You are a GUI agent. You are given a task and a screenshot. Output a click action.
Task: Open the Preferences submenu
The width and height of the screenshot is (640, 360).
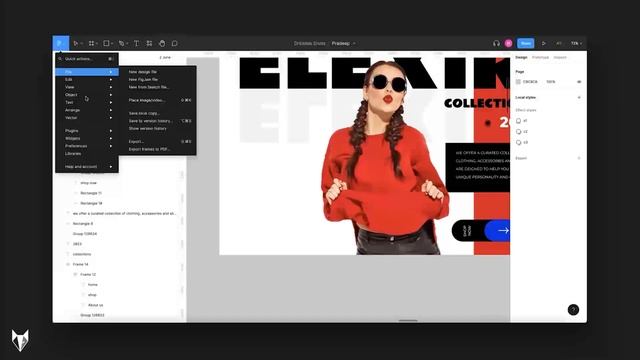(87, 146)
